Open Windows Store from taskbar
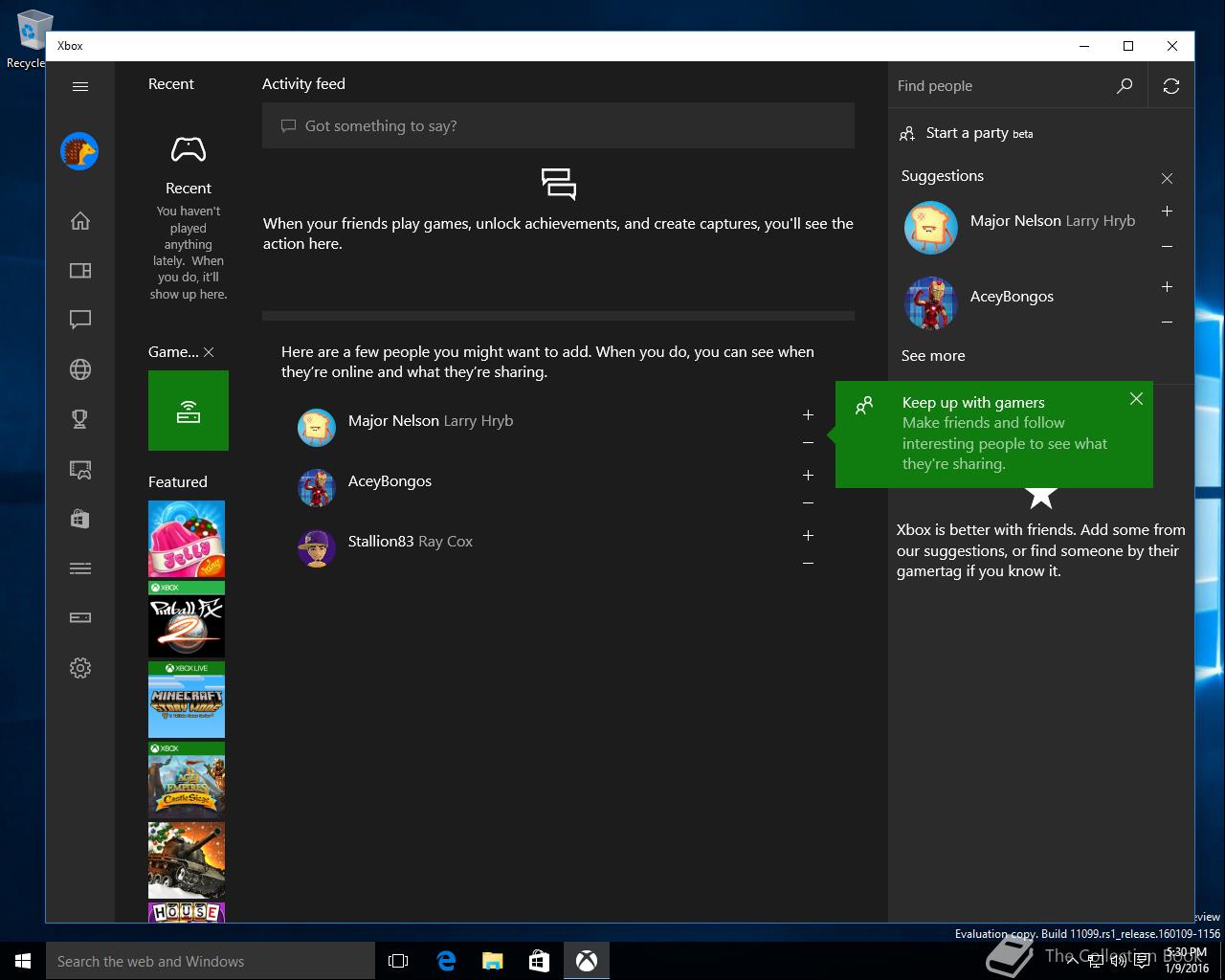 click(x=539, y=961)
